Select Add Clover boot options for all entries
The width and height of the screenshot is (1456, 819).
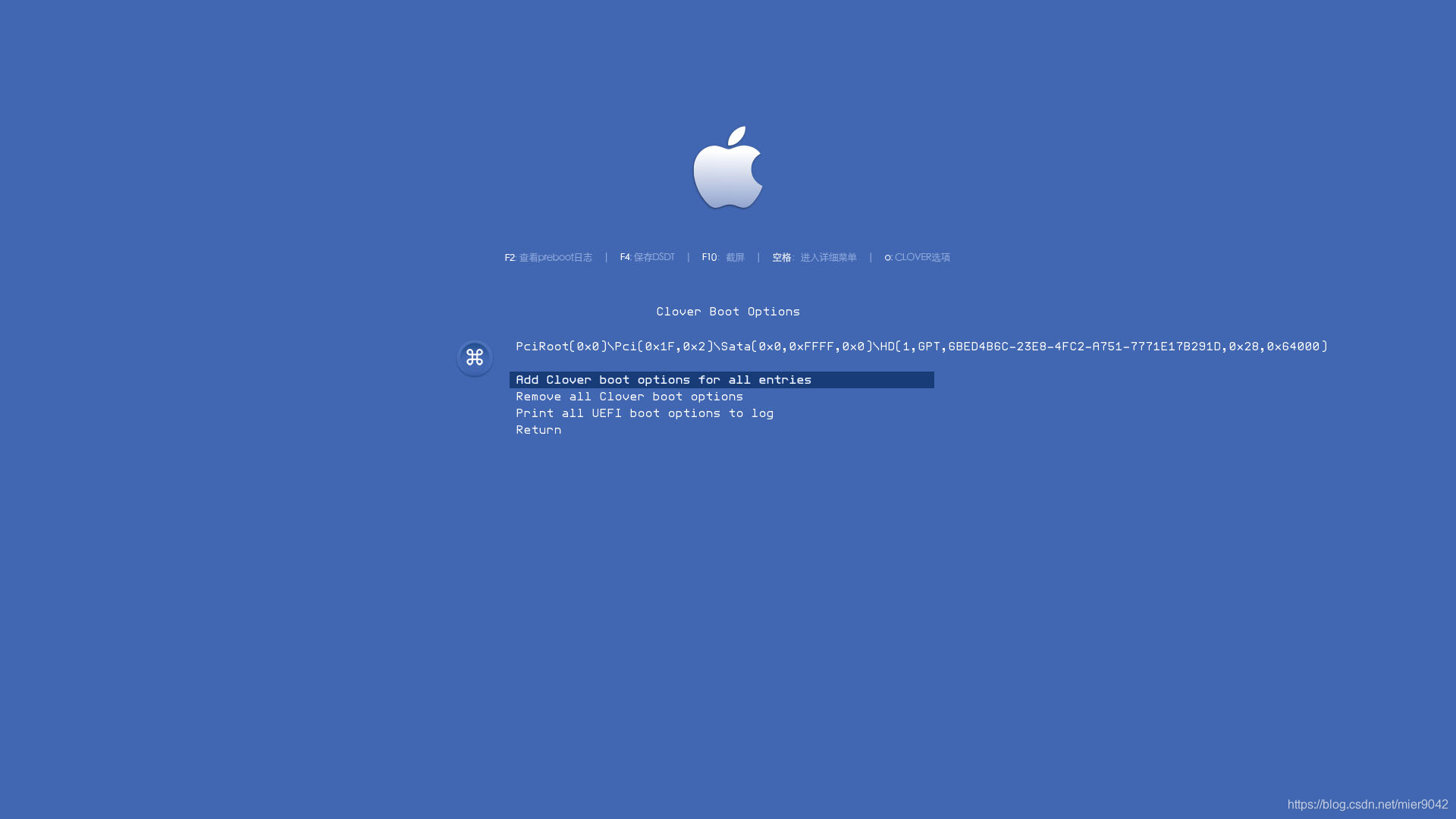tap(664, 380)
